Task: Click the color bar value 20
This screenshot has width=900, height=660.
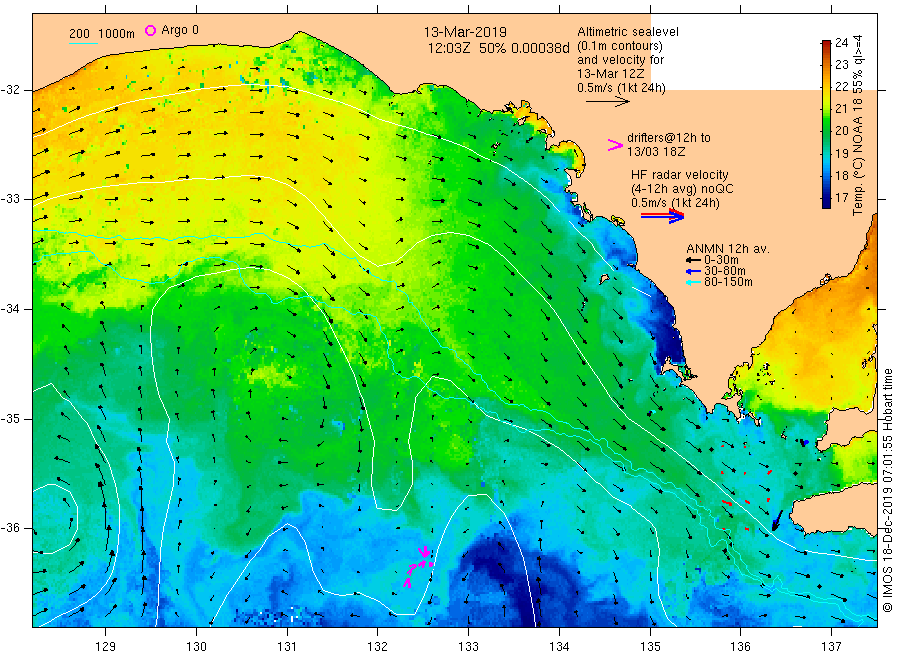Action: [841, 131]
